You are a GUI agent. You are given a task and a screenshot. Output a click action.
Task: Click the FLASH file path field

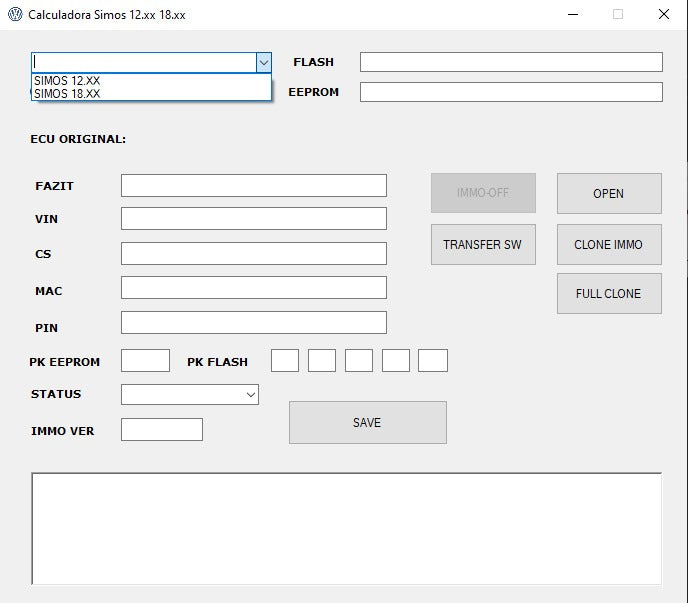(x=511, y=62)
